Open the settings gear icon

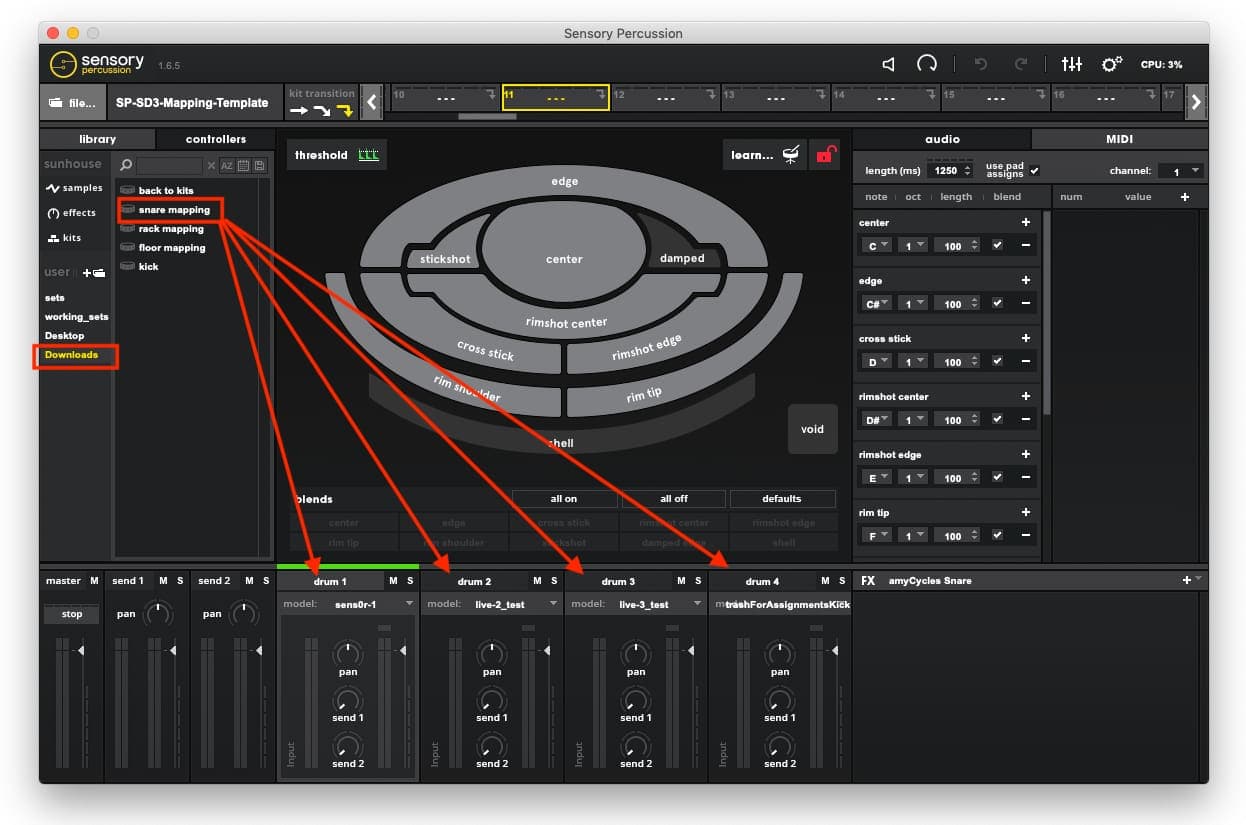coord(1112,64)
